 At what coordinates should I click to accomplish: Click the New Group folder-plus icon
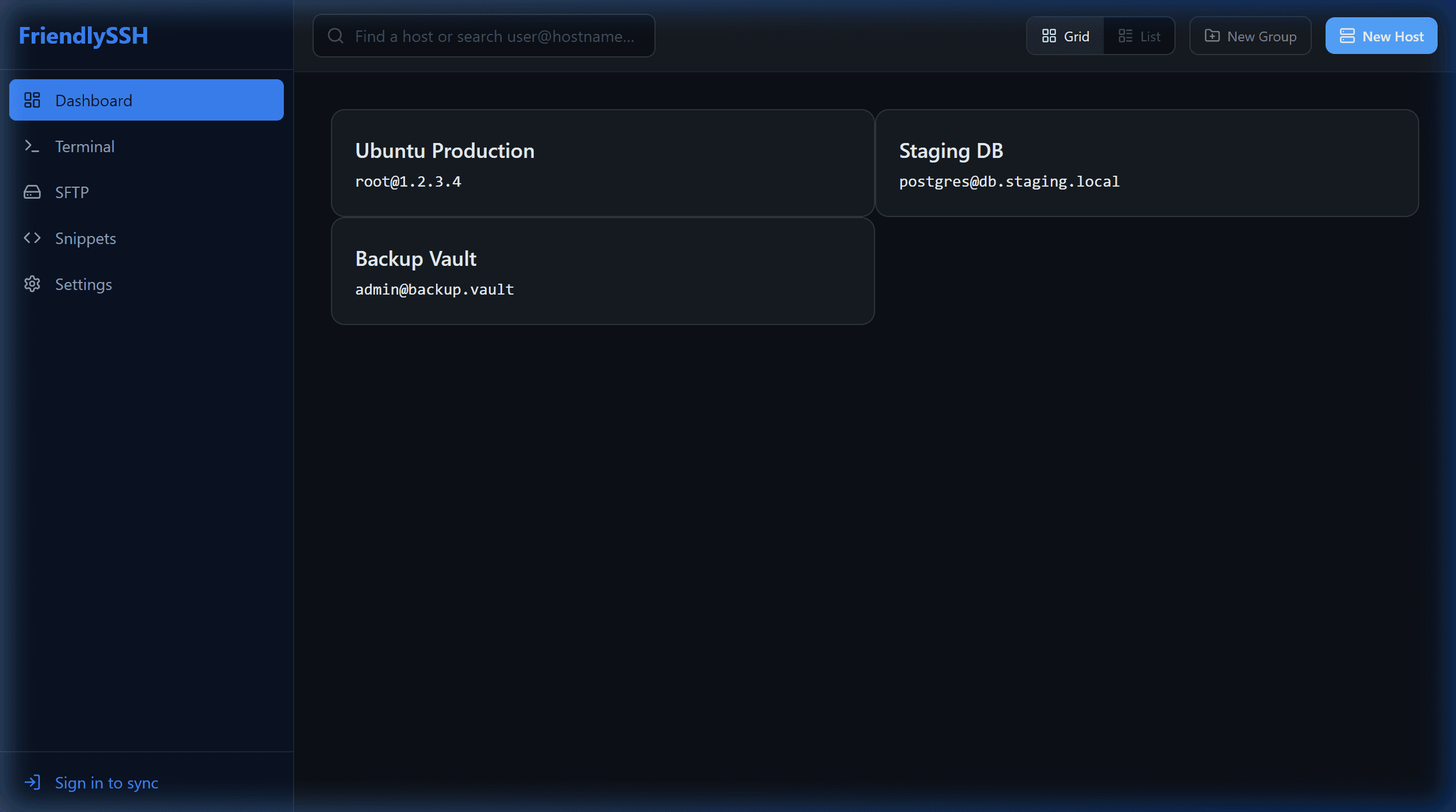pos(1212,36)
